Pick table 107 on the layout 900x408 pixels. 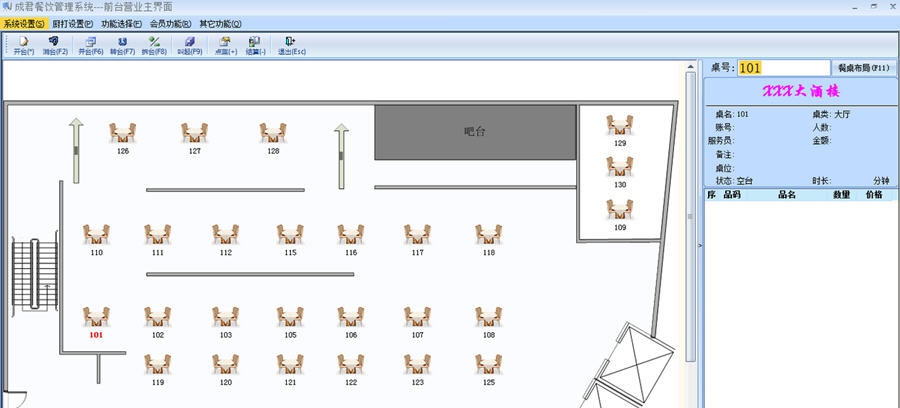pyautogui.click(x=417, y=317)
